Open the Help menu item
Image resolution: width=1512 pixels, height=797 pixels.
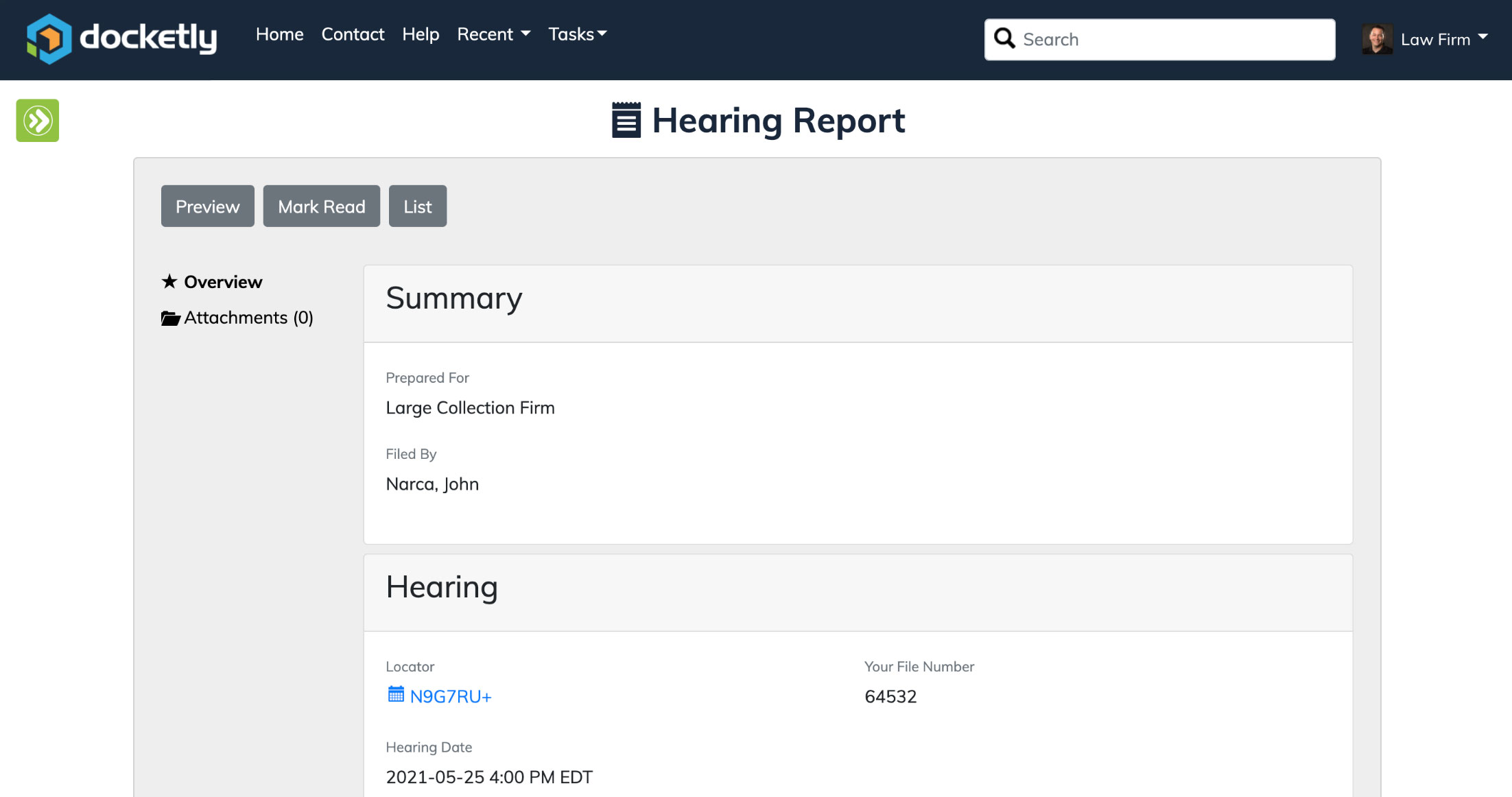pos(421,34)
